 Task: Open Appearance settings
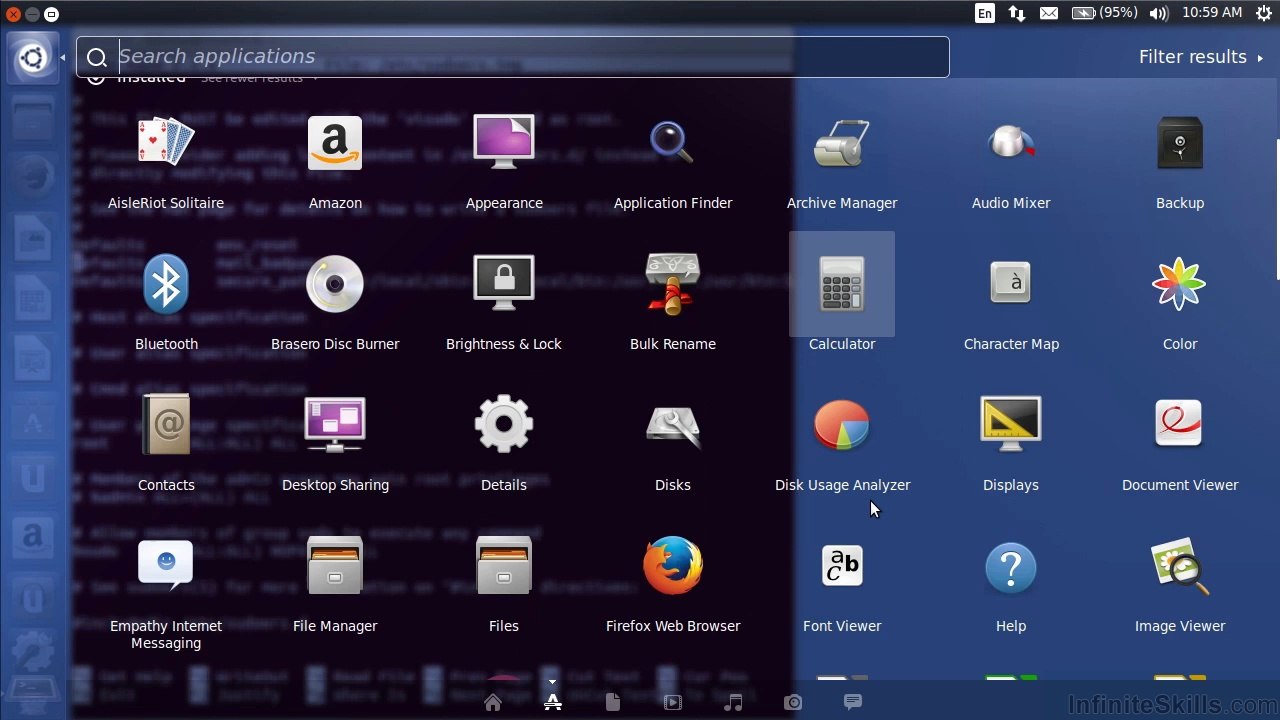coord(504,161)
